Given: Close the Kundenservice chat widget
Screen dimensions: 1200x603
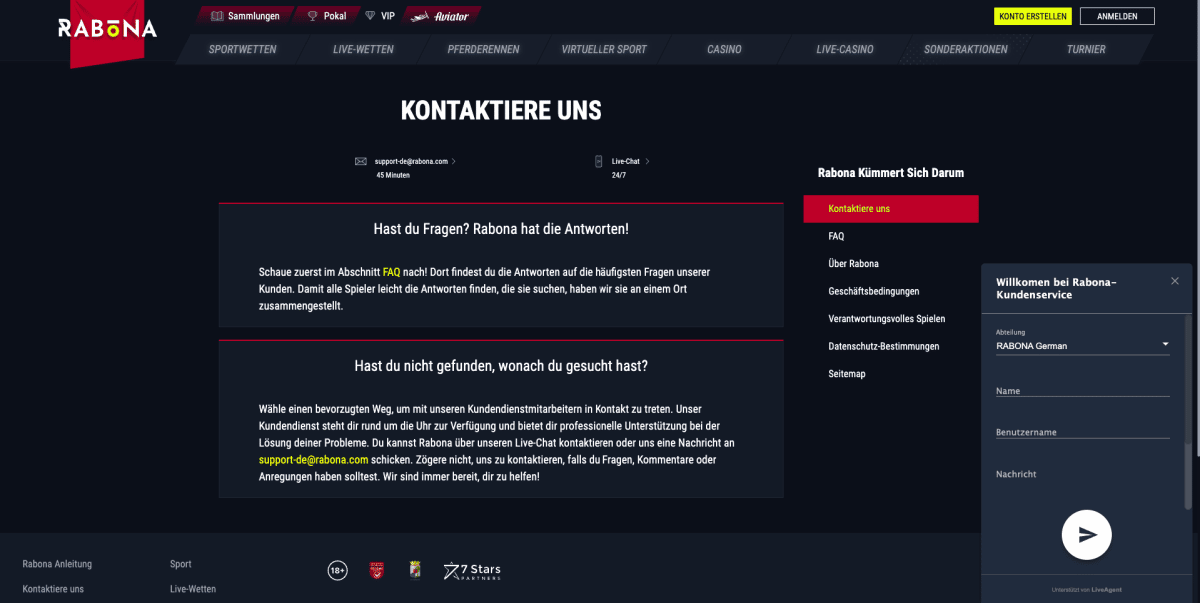Looking at the screenshot, I should point(1175,281).
